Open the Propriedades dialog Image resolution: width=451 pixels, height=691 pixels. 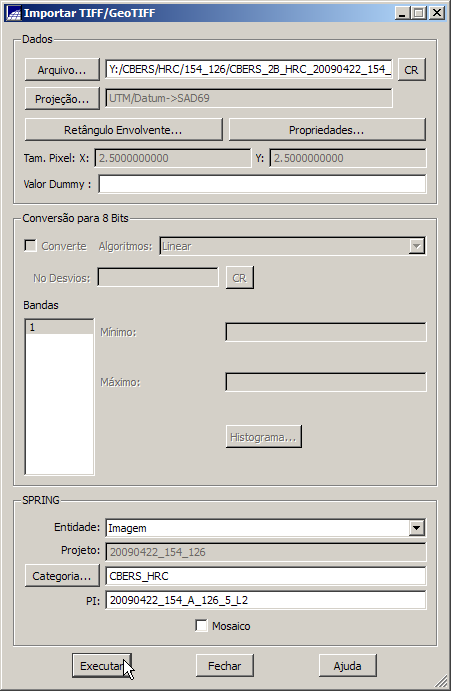point(327,130)
